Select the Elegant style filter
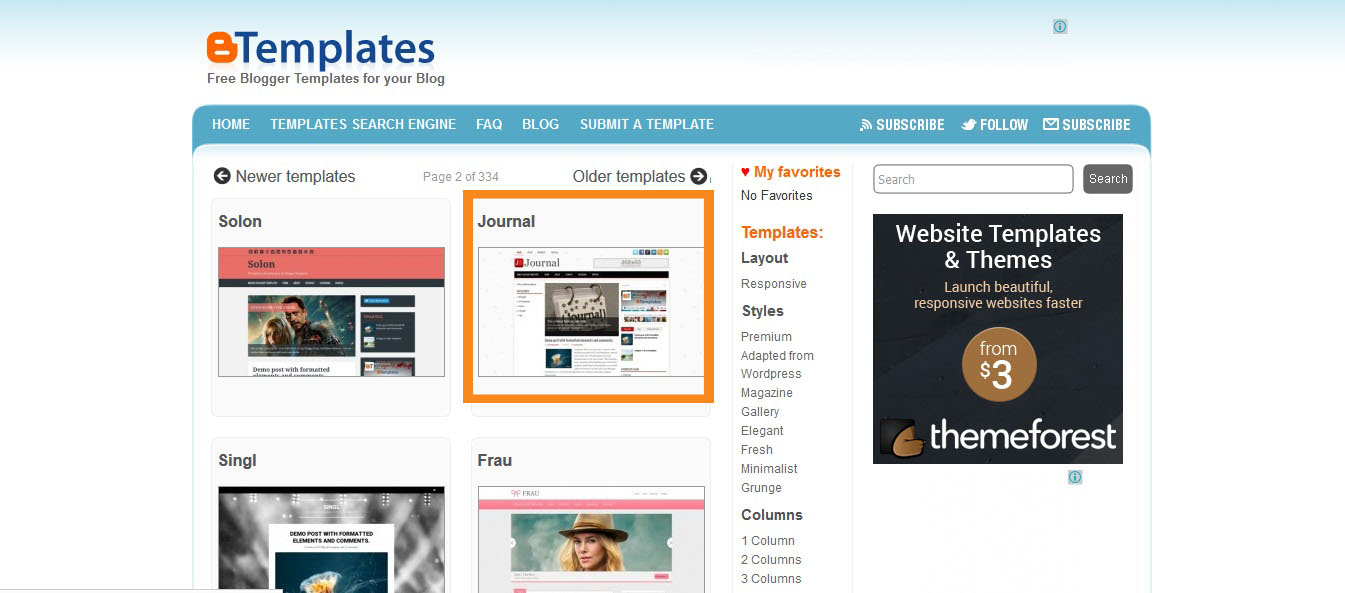 [x=762, y=431]
